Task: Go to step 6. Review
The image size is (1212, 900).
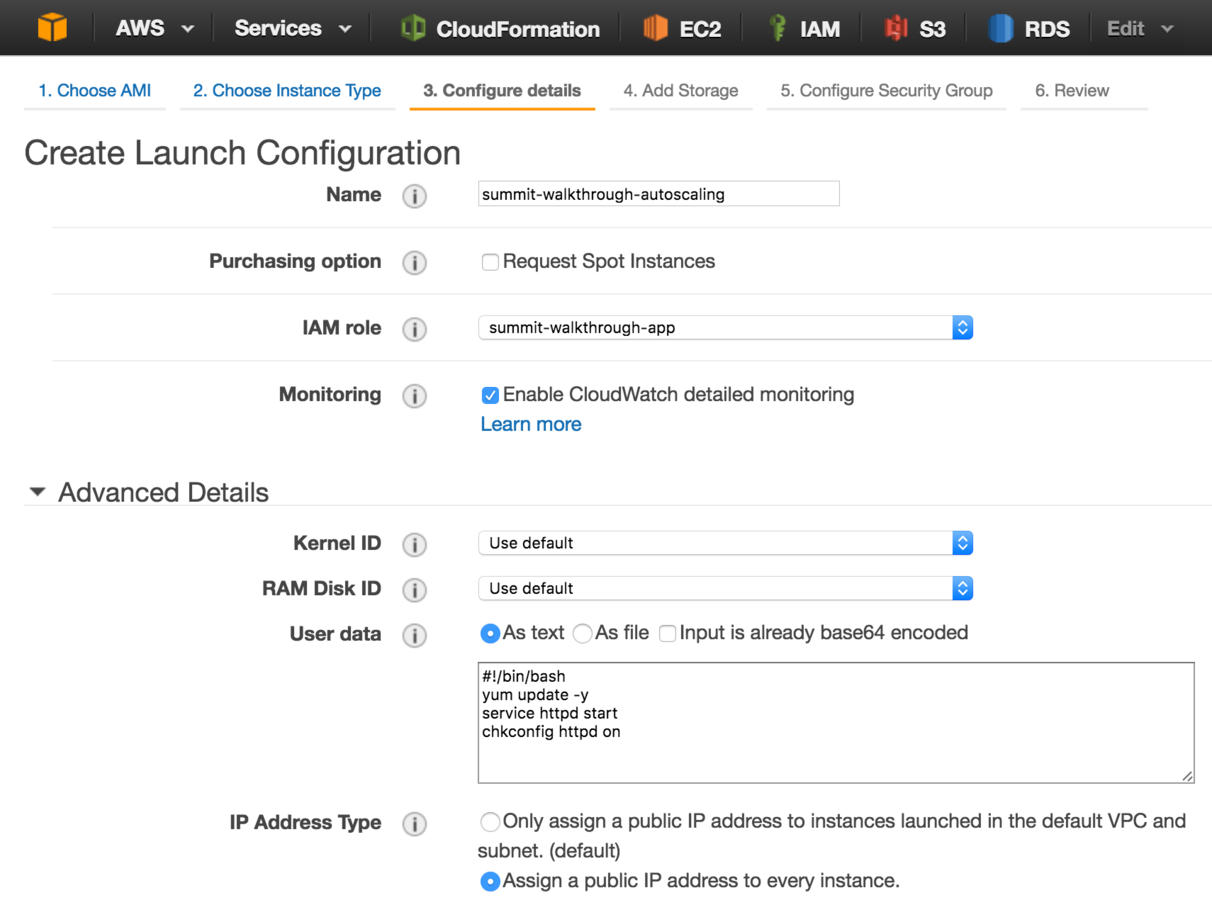Action: (1072, 90)
